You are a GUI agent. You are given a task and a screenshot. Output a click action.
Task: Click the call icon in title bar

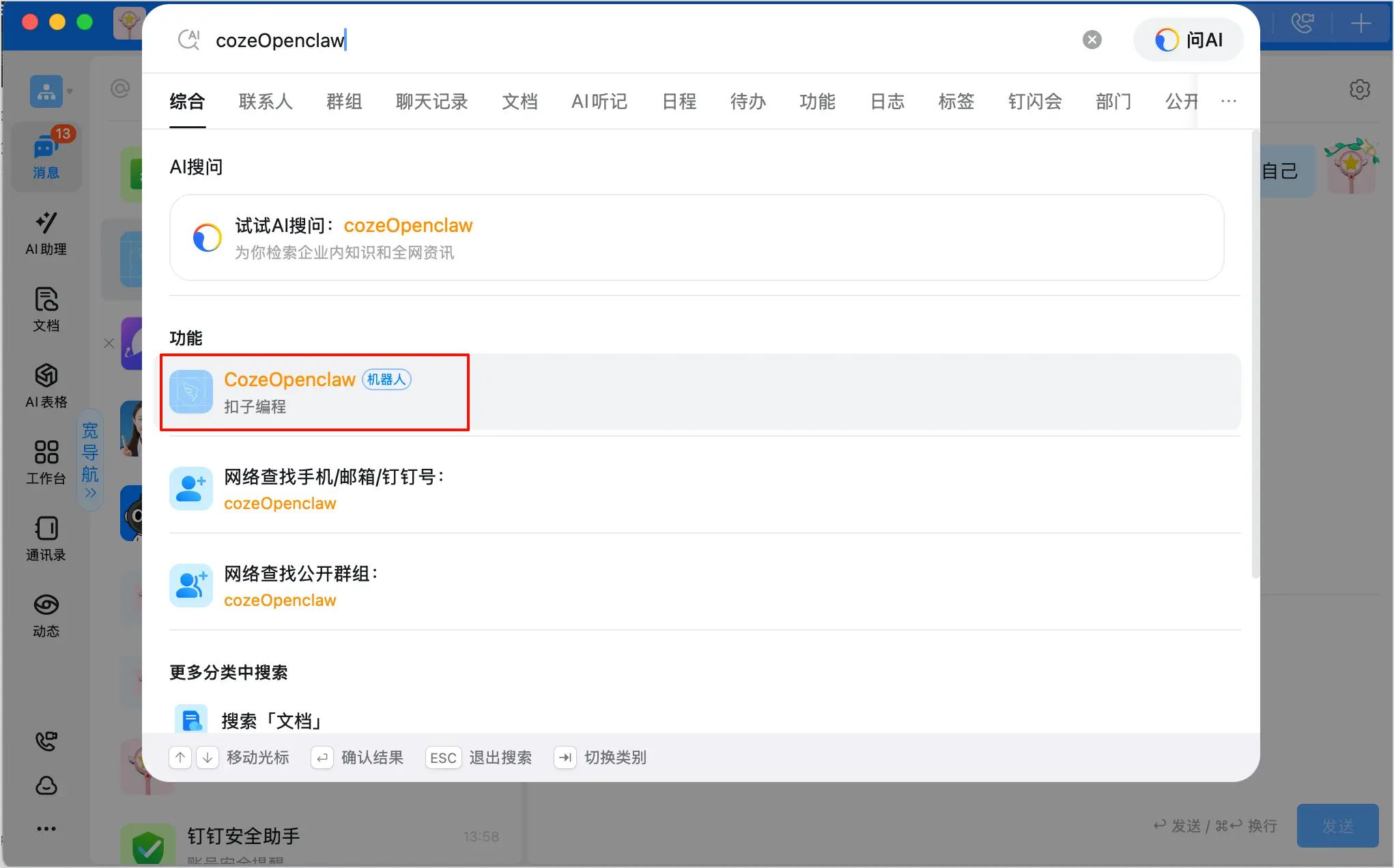tap(1303, 24)
